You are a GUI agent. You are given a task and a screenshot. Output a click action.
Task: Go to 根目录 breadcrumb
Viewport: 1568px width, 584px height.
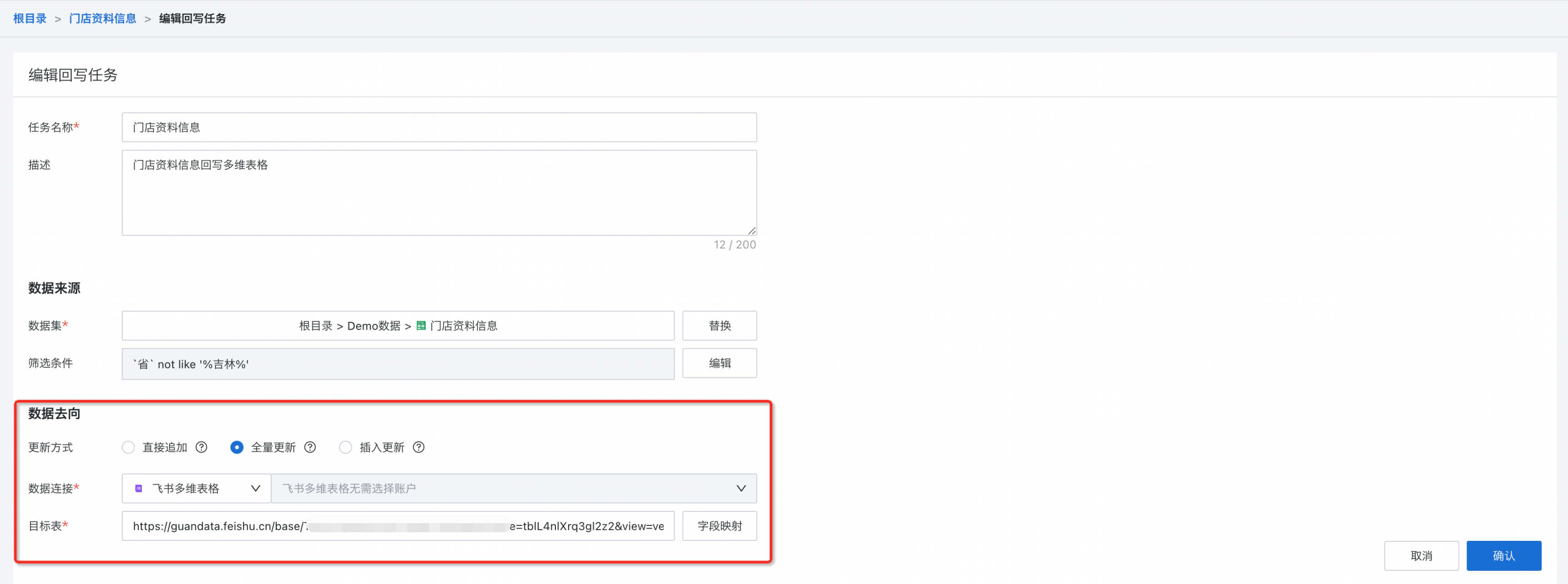pyautogui.click(x=30, y=18)
